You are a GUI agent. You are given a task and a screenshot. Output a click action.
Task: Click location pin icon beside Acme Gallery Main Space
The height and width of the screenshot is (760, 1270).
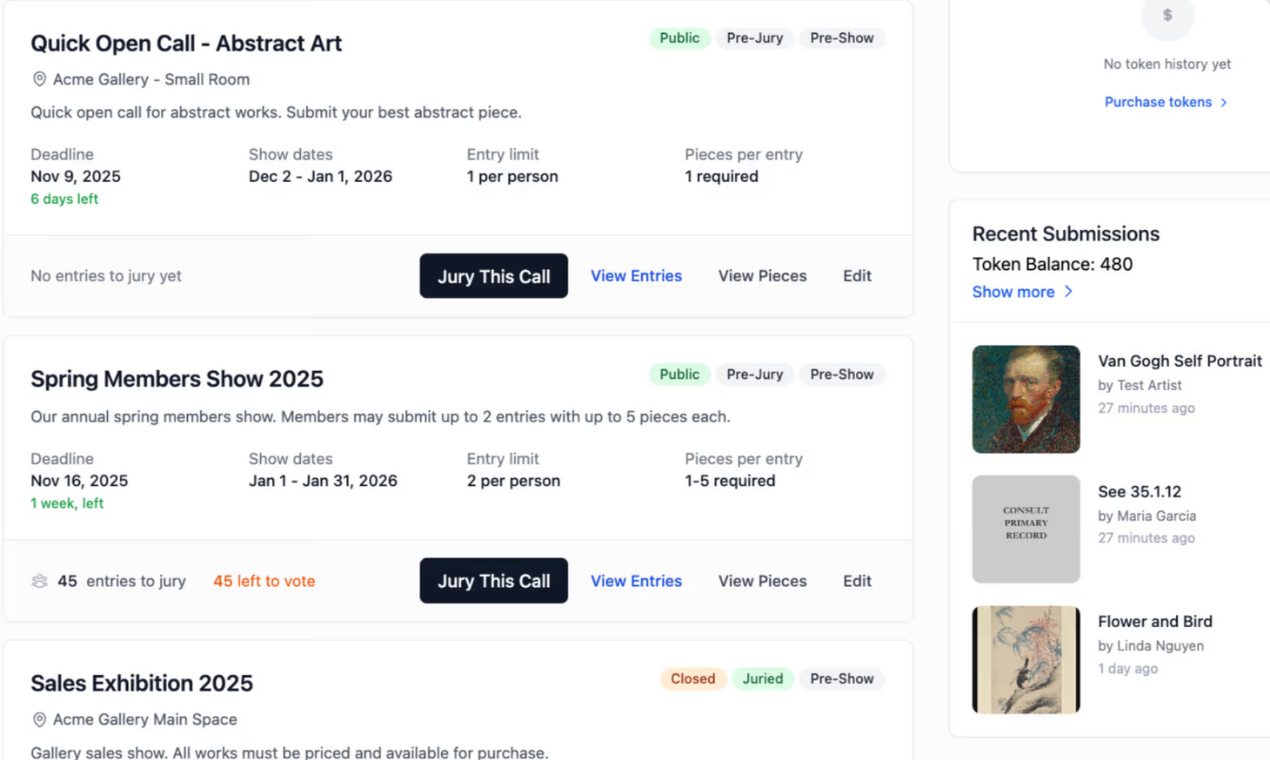click(40, 719)
